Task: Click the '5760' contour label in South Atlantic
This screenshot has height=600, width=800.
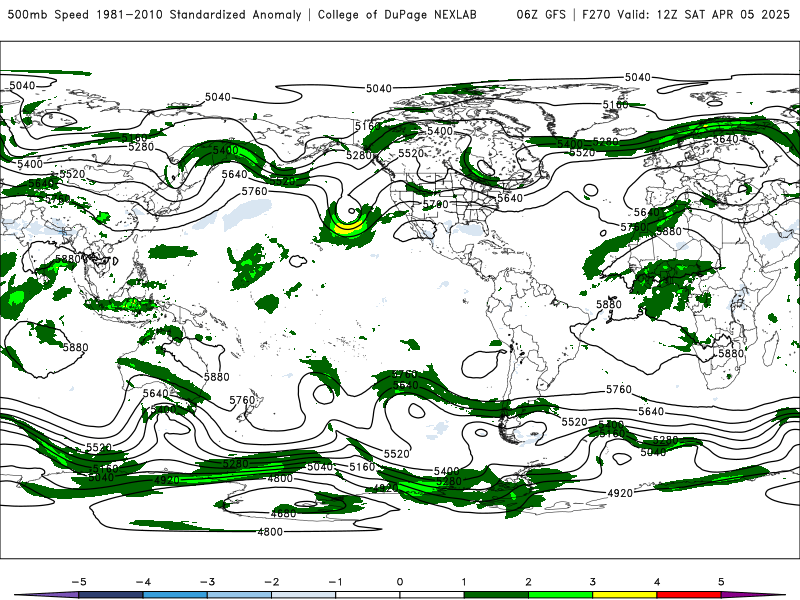Action: [x=619, y=389]
